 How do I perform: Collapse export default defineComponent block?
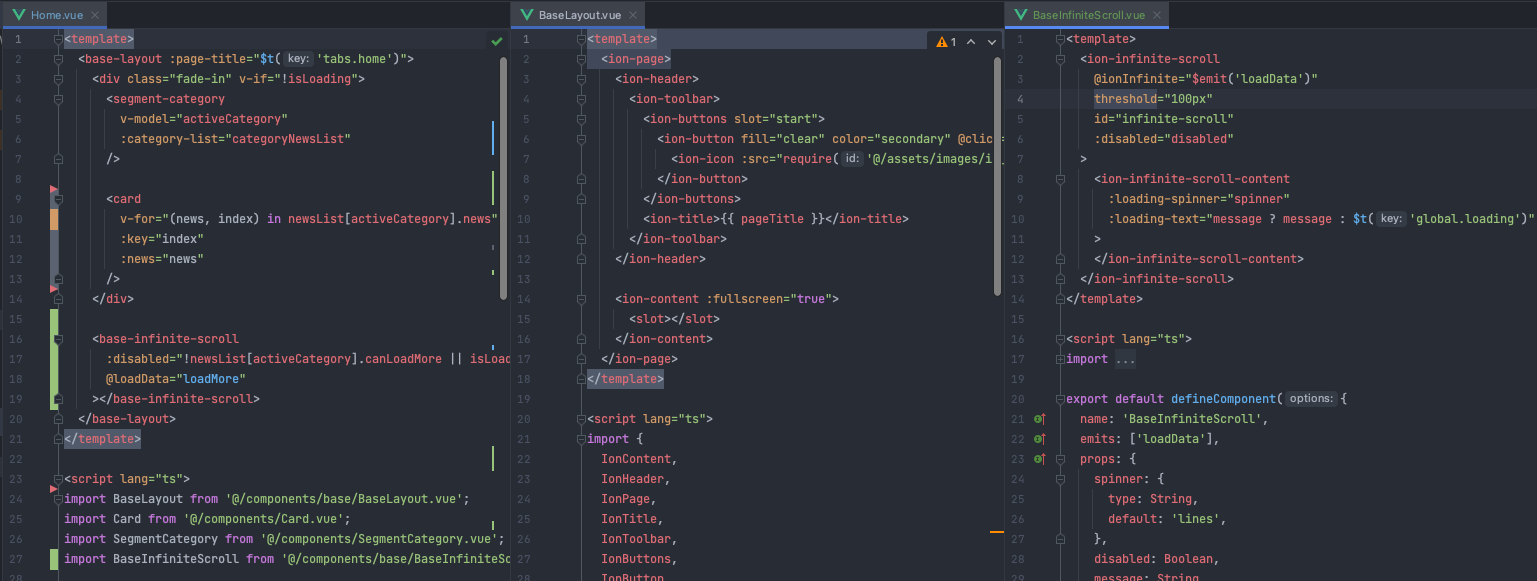pyautogui.click(x=1060, y=399)
